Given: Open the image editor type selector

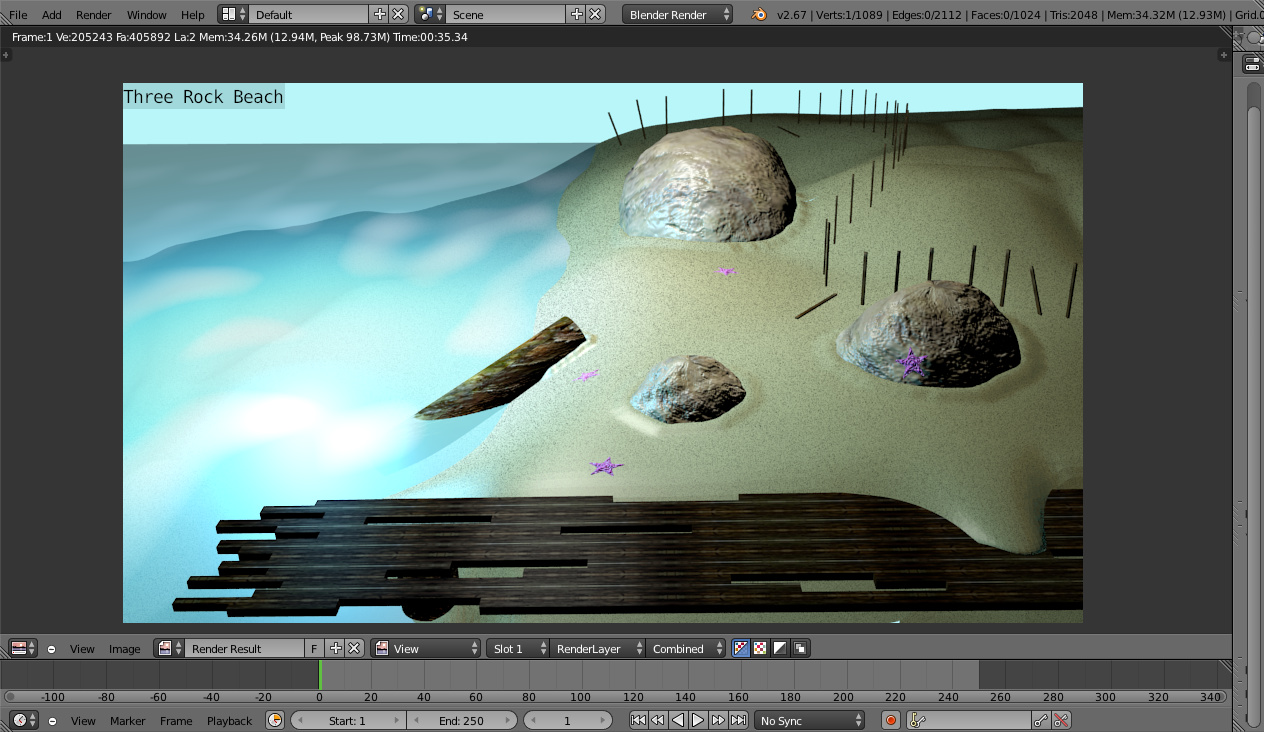Looking at the screenshot, I should pos(23,648).
